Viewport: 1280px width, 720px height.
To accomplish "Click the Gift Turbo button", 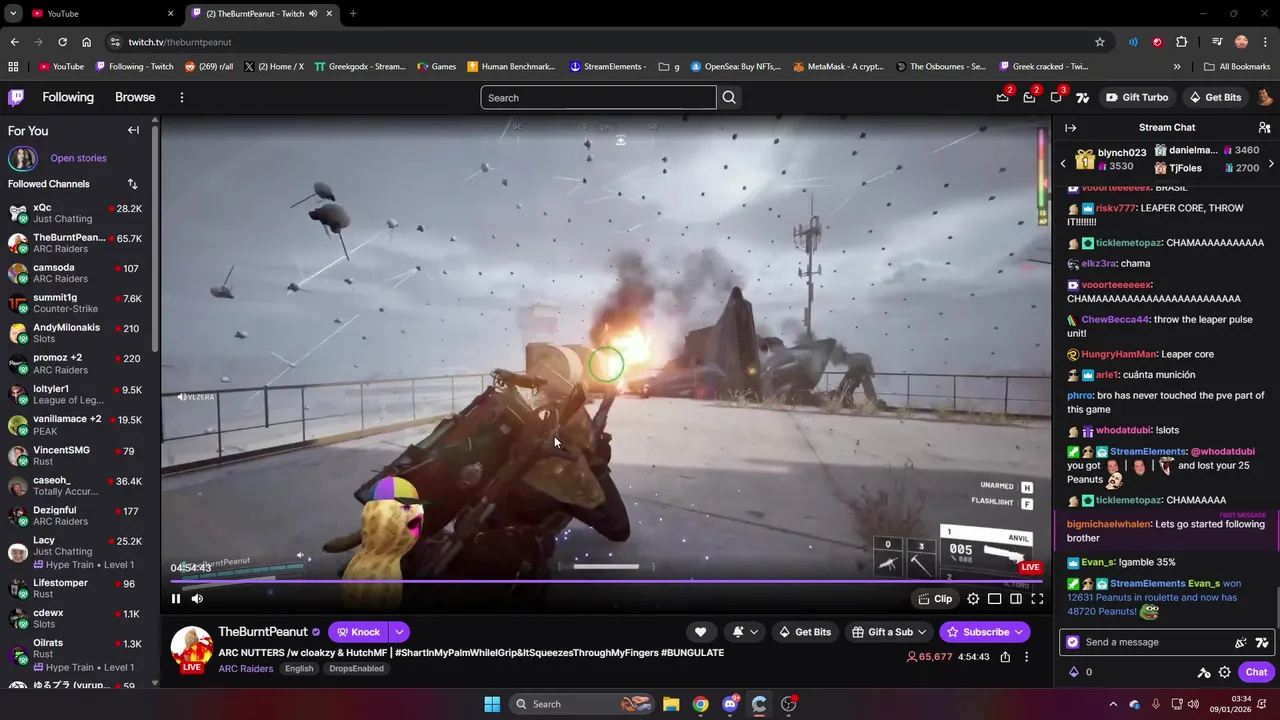I will coord(1137,97).
